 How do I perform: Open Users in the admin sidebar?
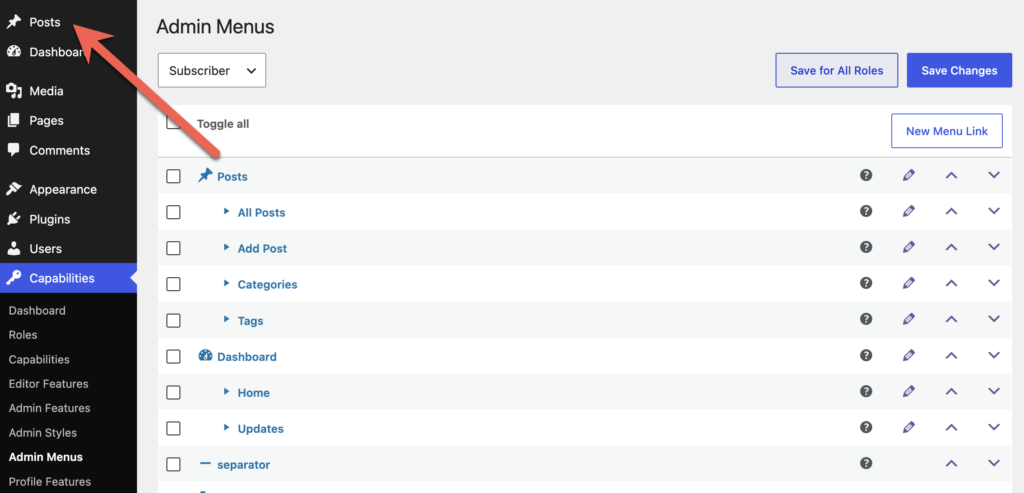coord(45,249)
